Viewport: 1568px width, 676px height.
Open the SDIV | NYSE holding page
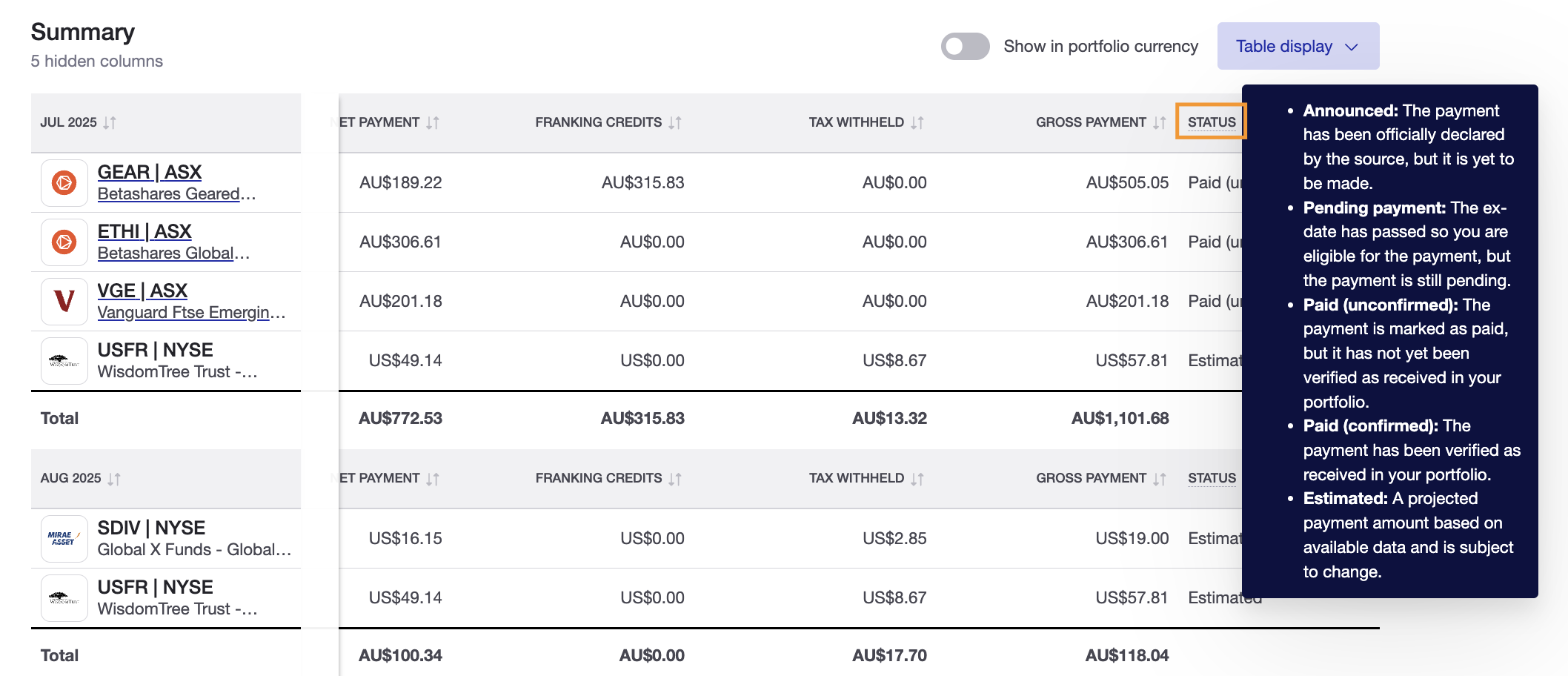pos(151,528)
